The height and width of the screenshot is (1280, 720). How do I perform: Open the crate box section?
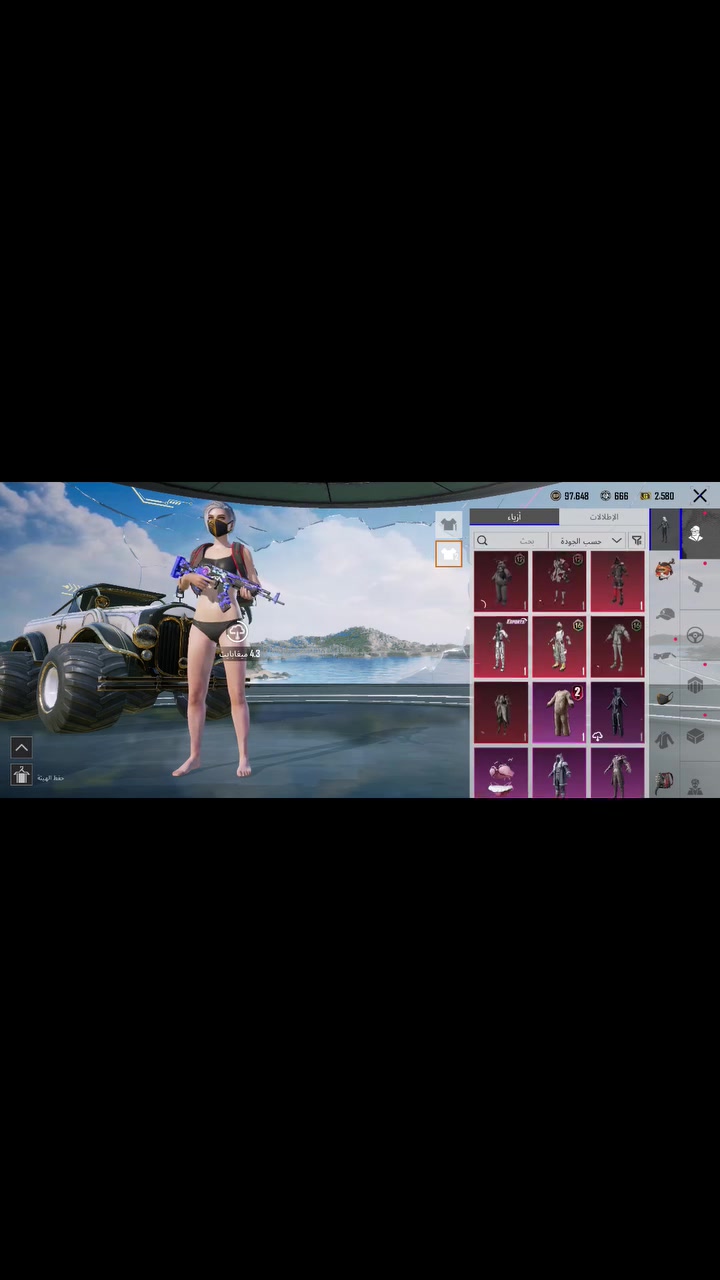tap(696, 737)
